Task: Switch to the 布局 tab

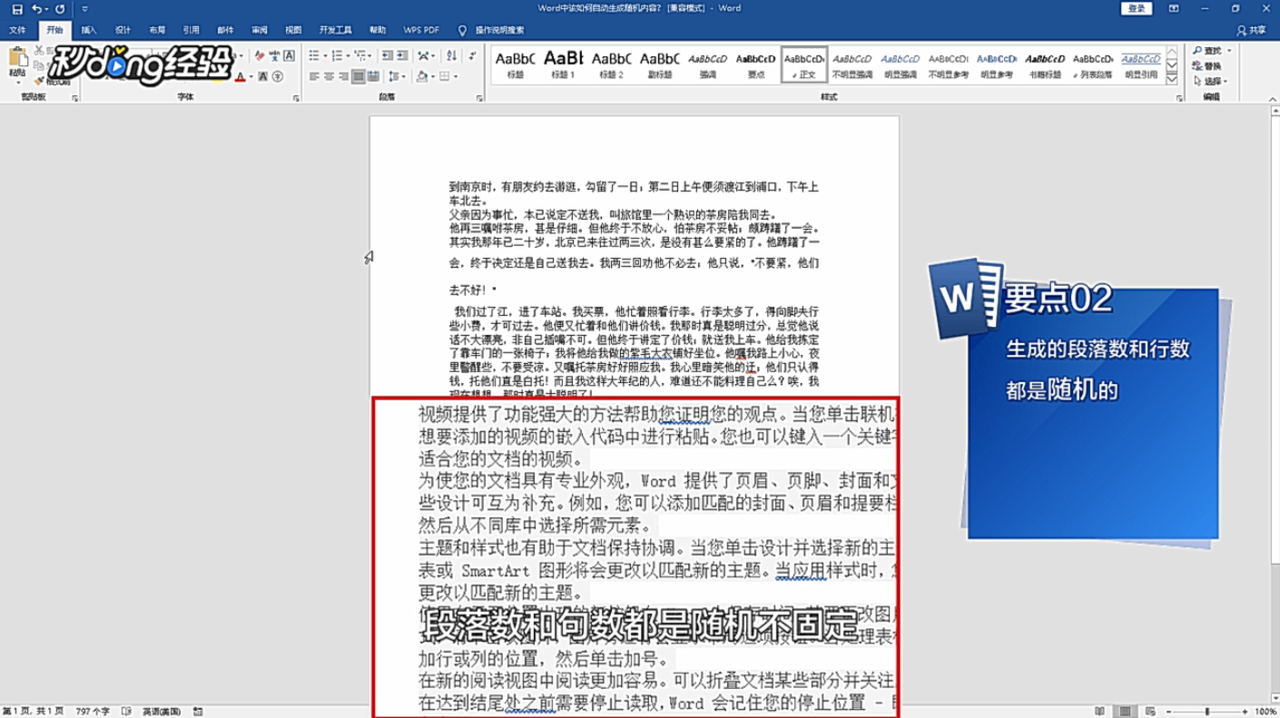Action: click(x=157, y=30)
